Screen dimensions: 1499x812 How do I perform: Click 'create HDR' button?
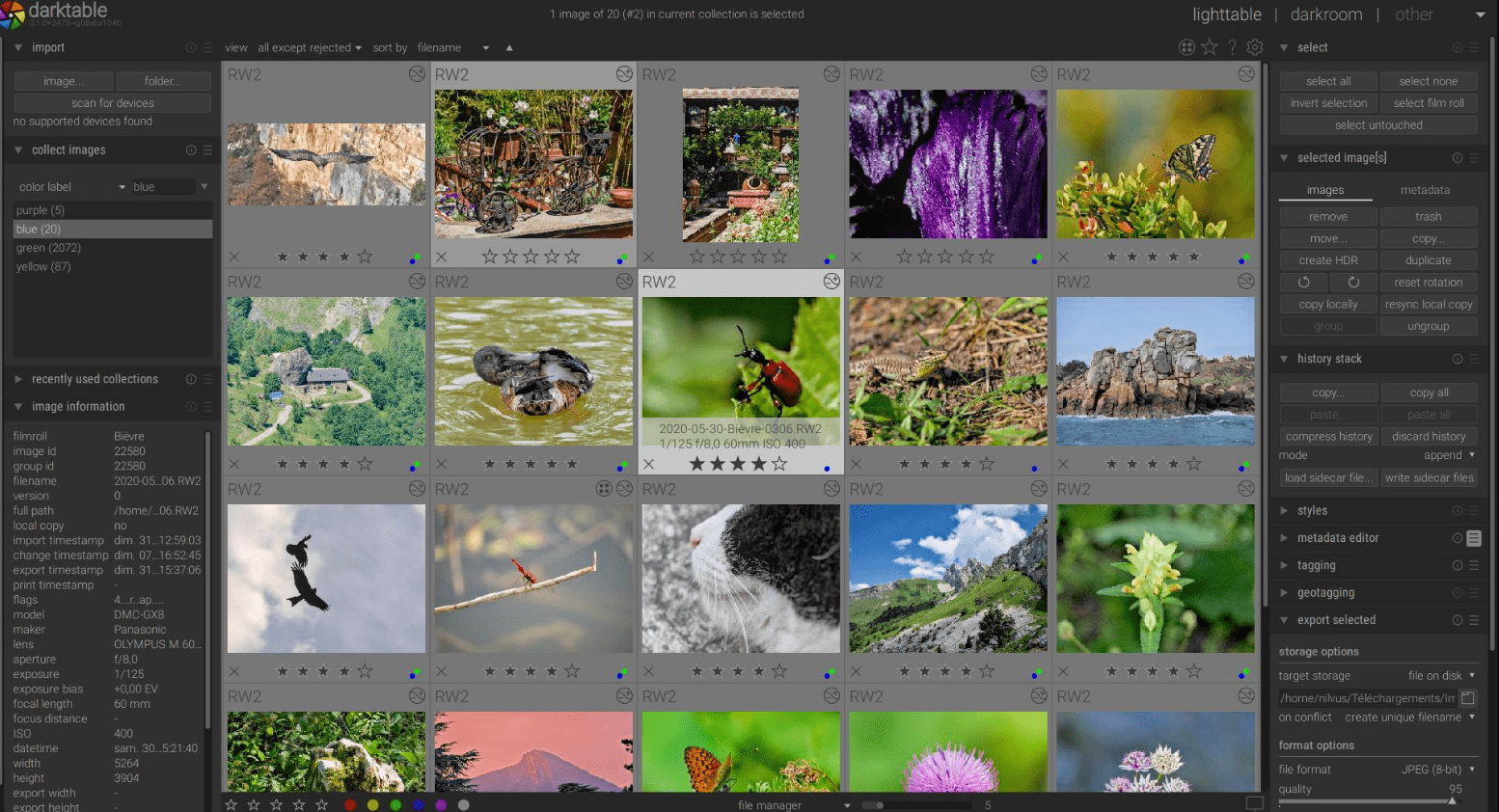pyautogui.click(x=1328, y=260)
